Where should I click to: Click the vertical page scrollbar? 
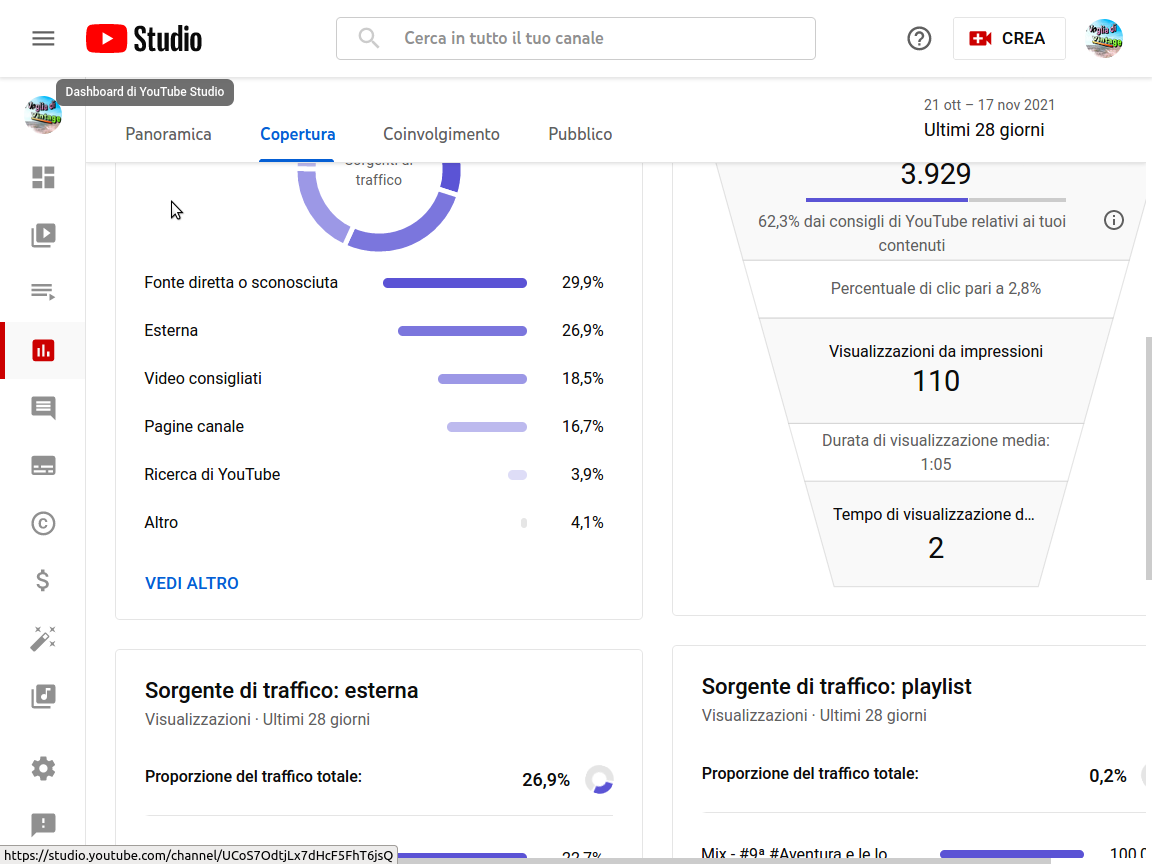tap(1148, 458)
